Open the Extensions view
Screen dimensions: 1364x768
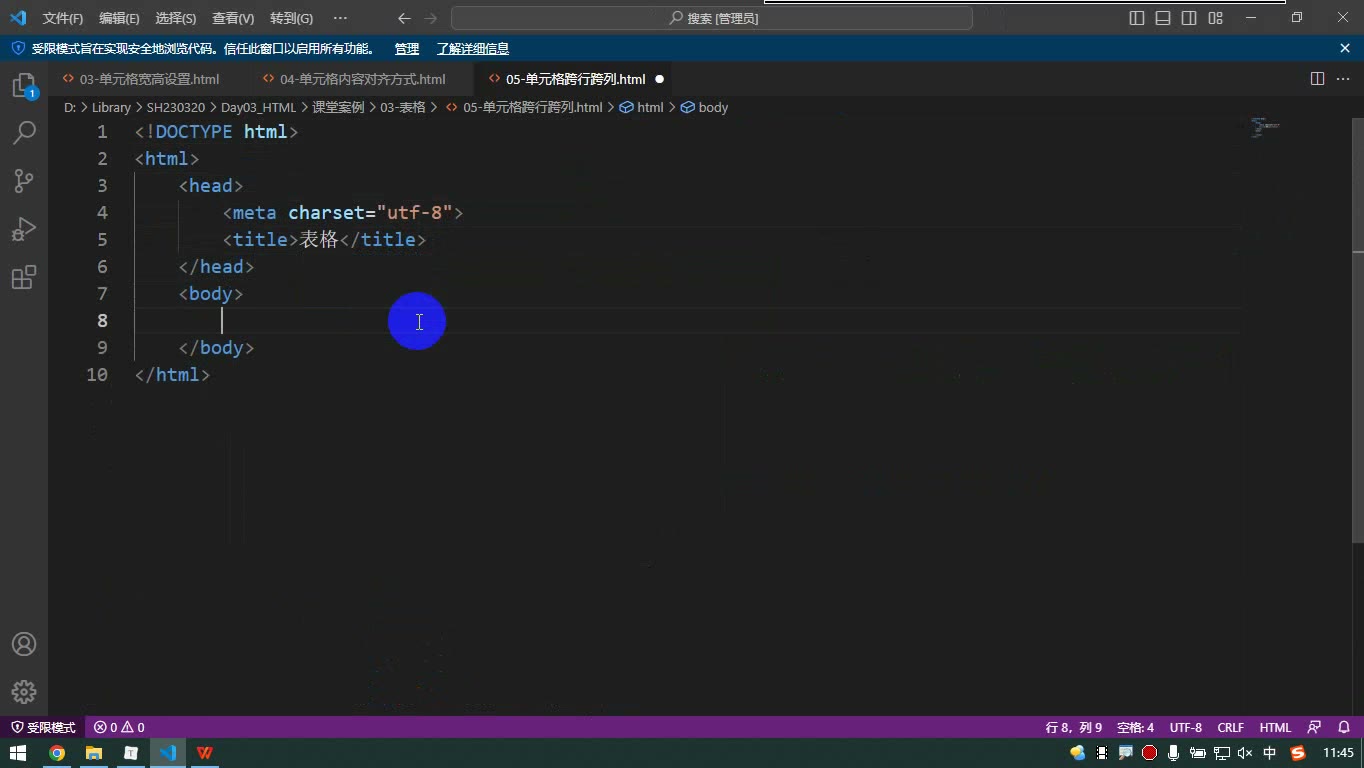pyautogui.click(x=24, y=277)
